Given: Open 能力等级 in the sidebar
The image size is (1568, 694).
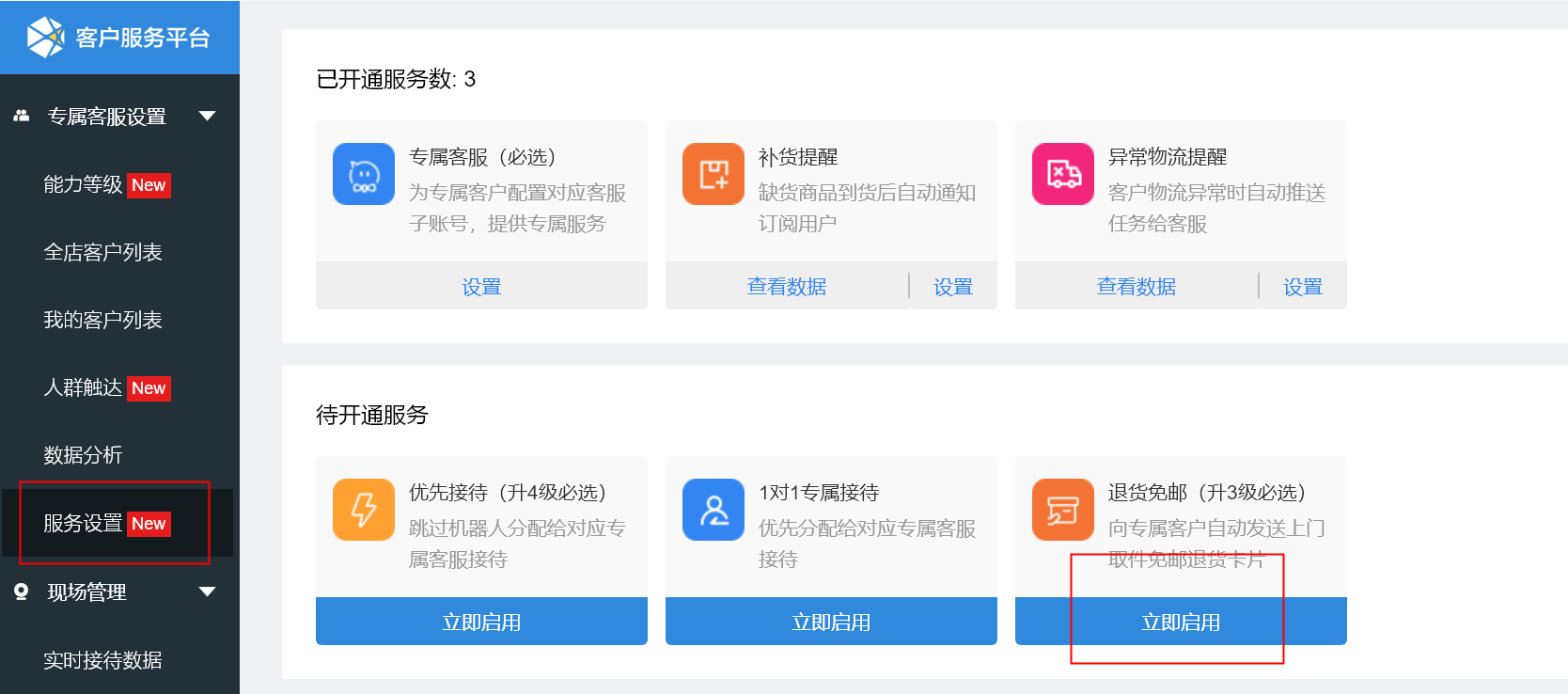Looking at the screenshot, I should pyautogui.click(x=83, y=184).
